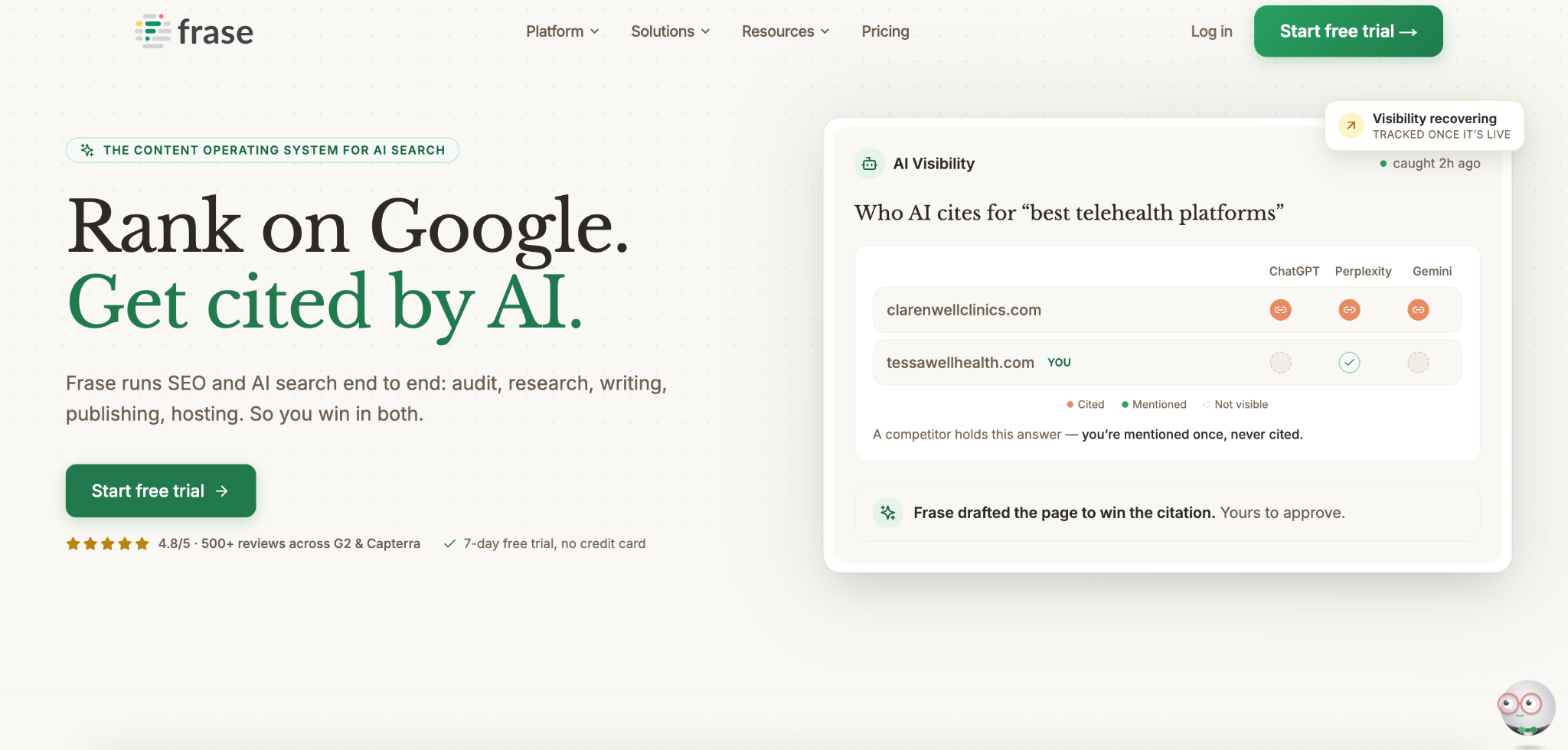Click the Frase logo icon
Screen dimensions: 1568x750
pyautogui.click(x=153, y=31)
